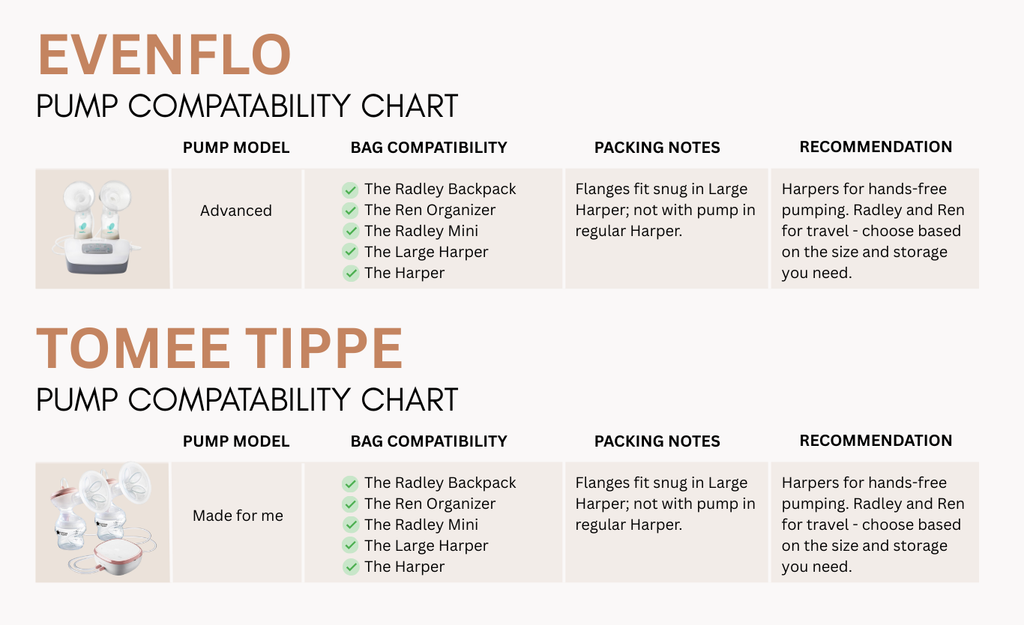Click Tomee Tippe's Large Harper checkmark
1024x625 pixels.
[x=350, y=546]
